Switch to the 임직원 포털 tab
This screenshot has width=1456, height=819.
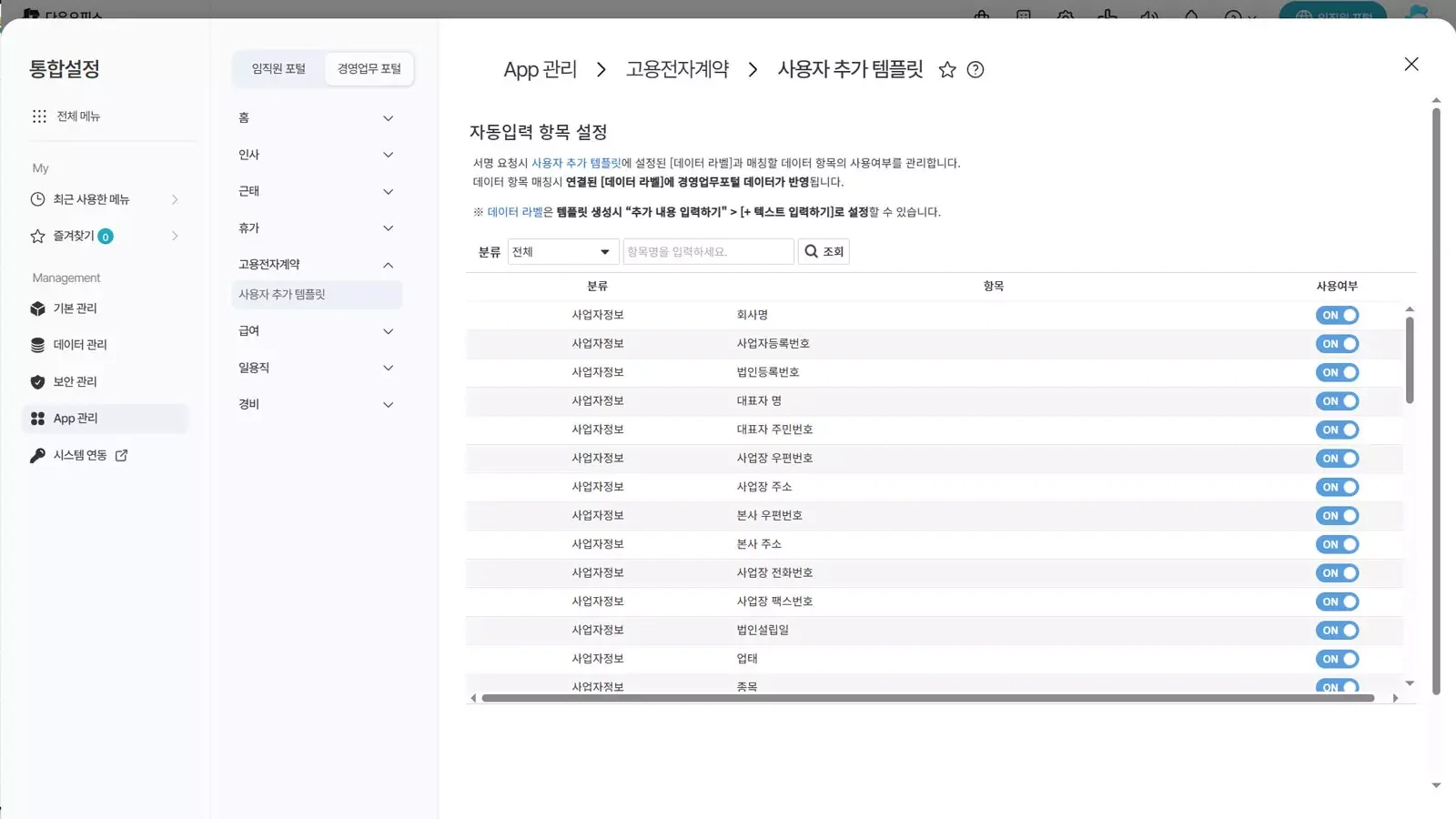[277, 68]
